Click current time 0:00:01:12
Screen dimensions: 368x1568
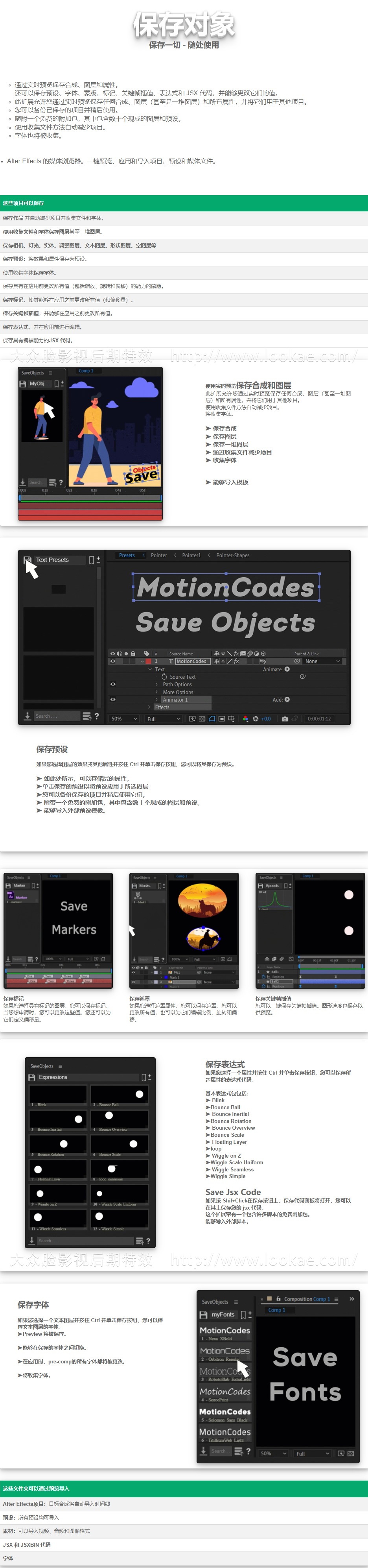tap(319, 718)
